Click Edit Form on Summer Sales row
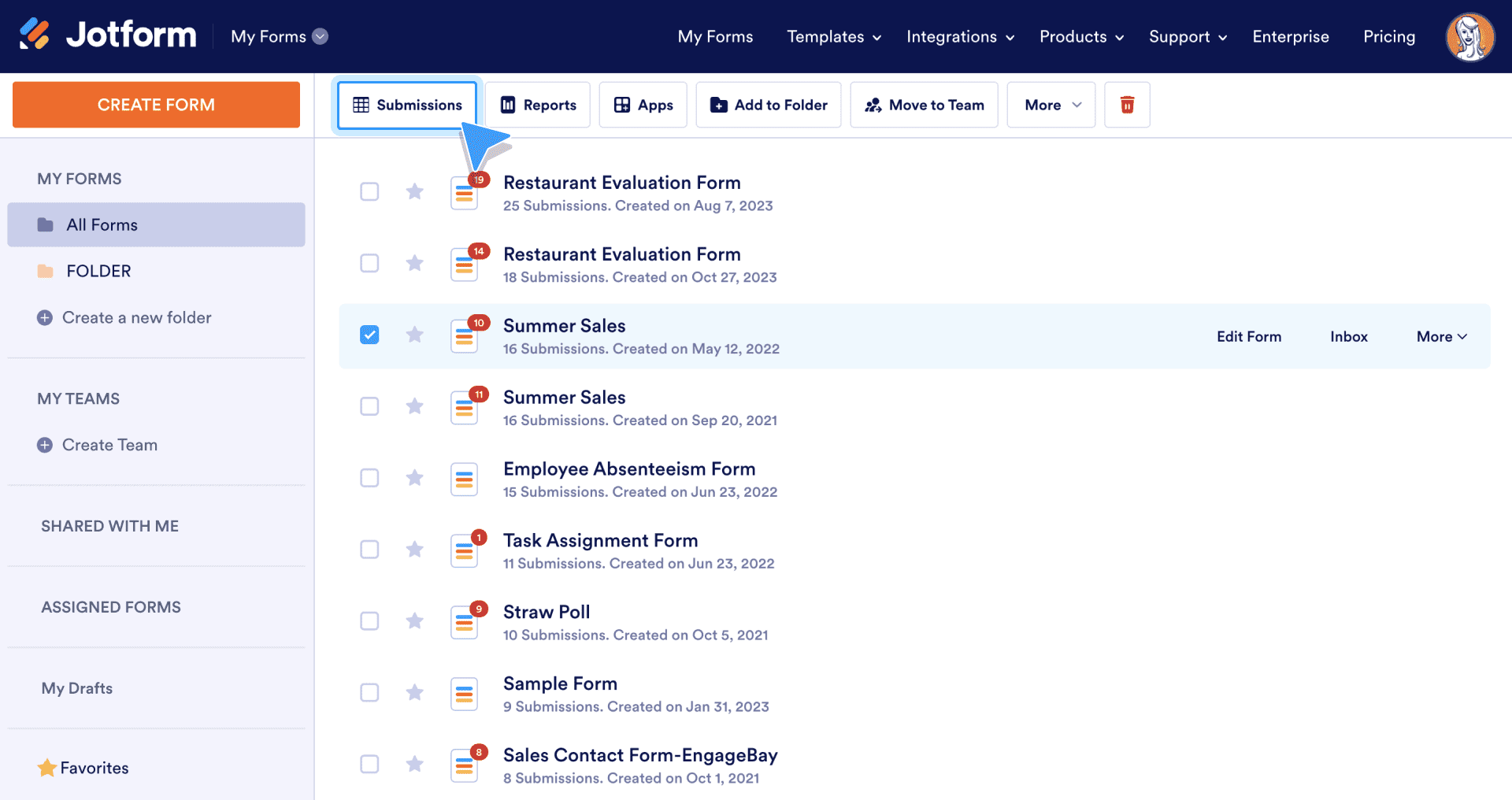This screenshot has width=1512, height=800. (1248, 337)
